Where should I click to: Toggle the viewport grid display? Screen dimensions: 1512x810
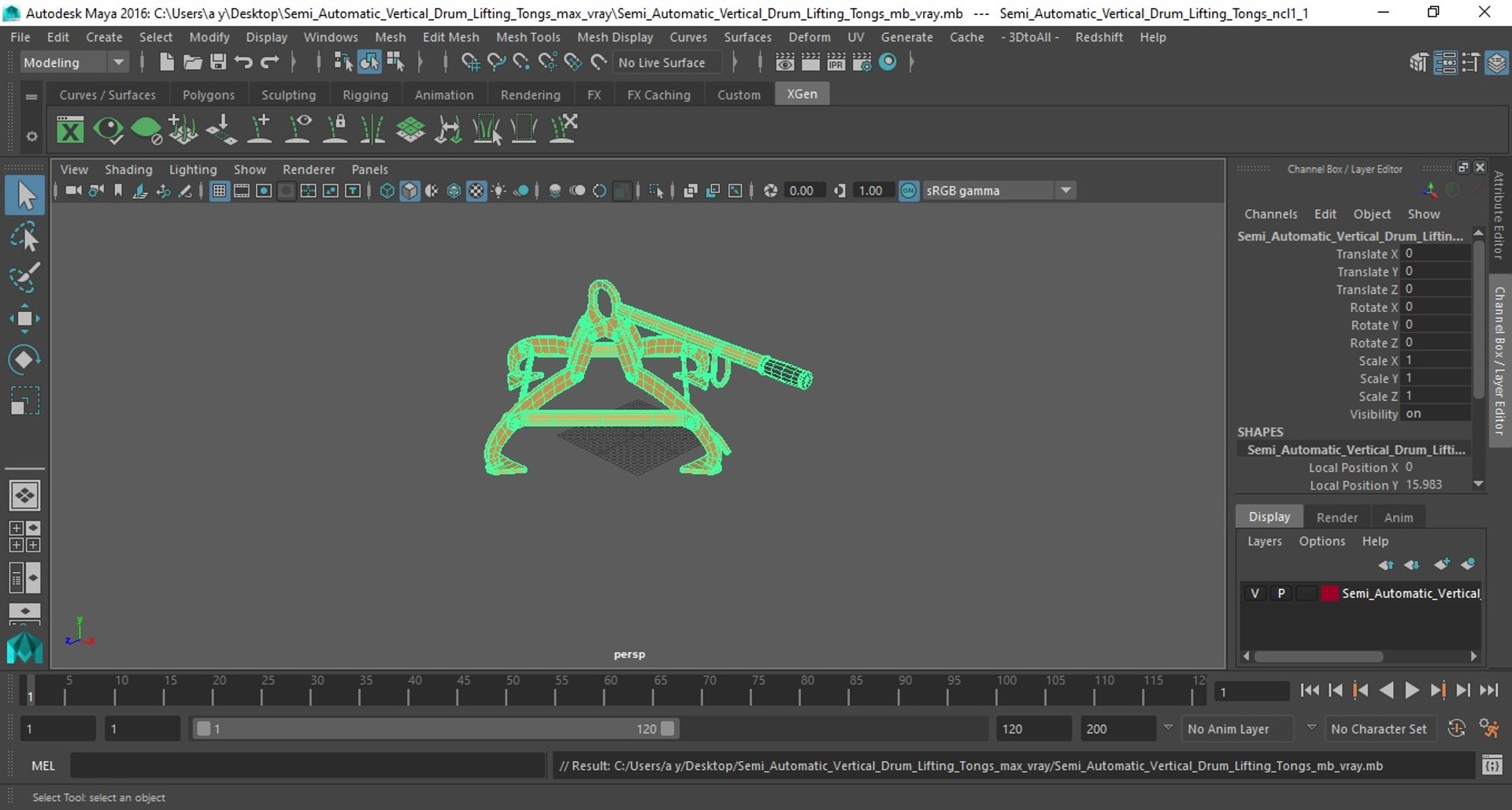[219, 191]
